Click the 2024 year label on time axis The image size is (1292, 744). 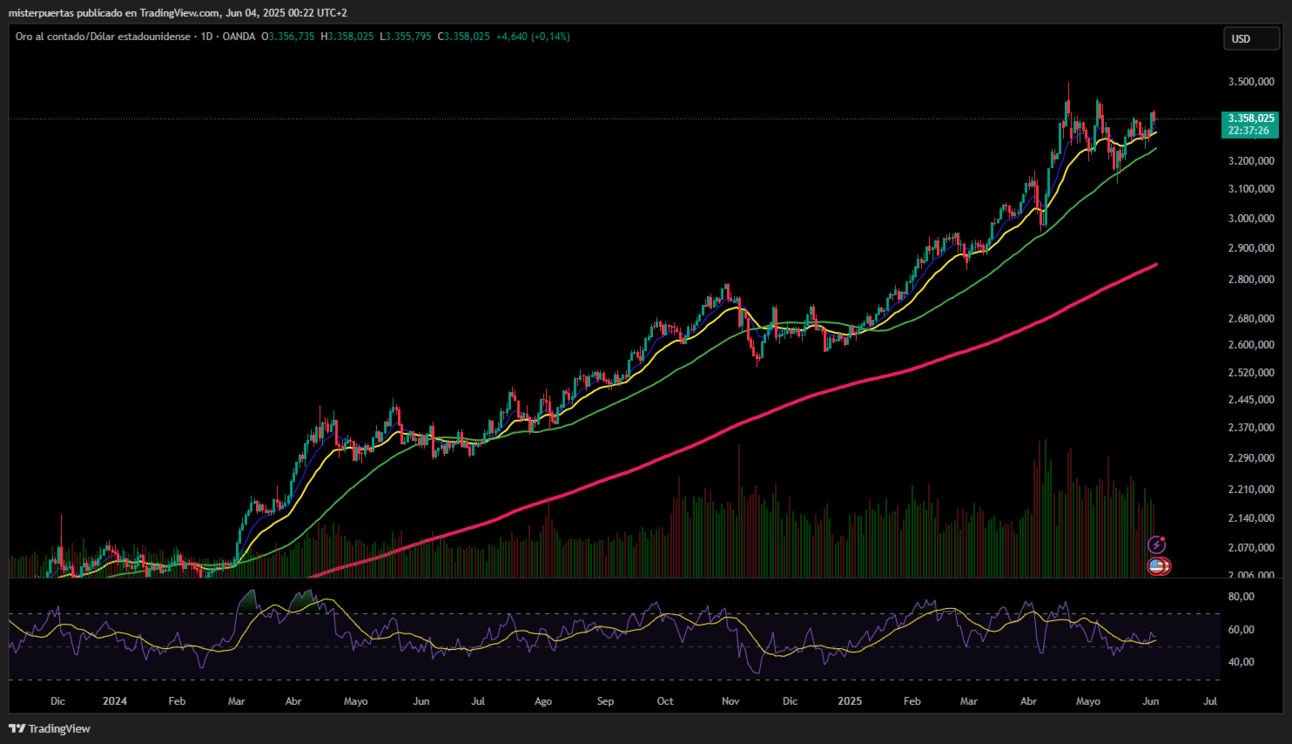(x=114, y=702)
